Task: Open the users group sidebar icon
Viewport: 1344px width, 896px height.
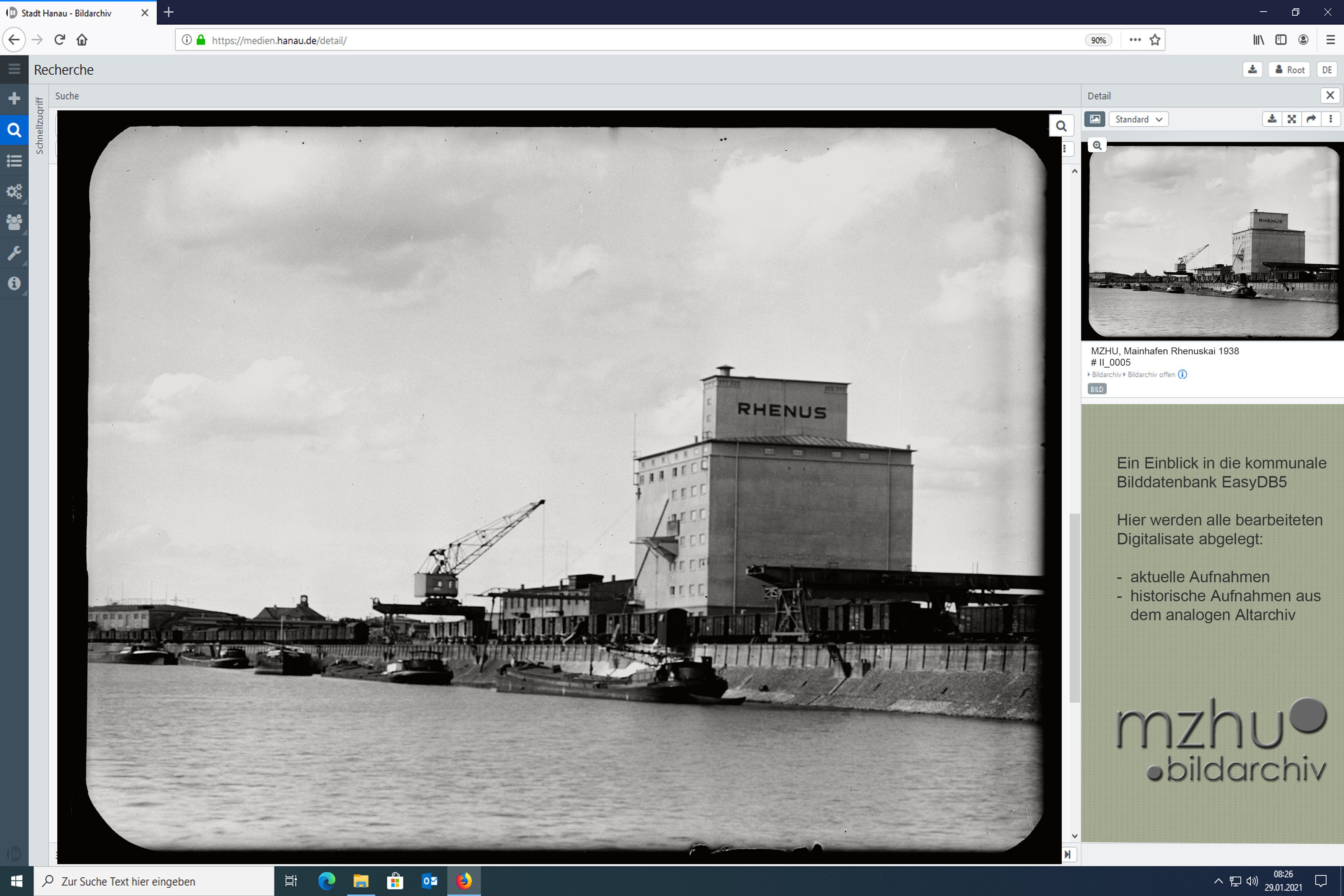Action: [14, 222]
